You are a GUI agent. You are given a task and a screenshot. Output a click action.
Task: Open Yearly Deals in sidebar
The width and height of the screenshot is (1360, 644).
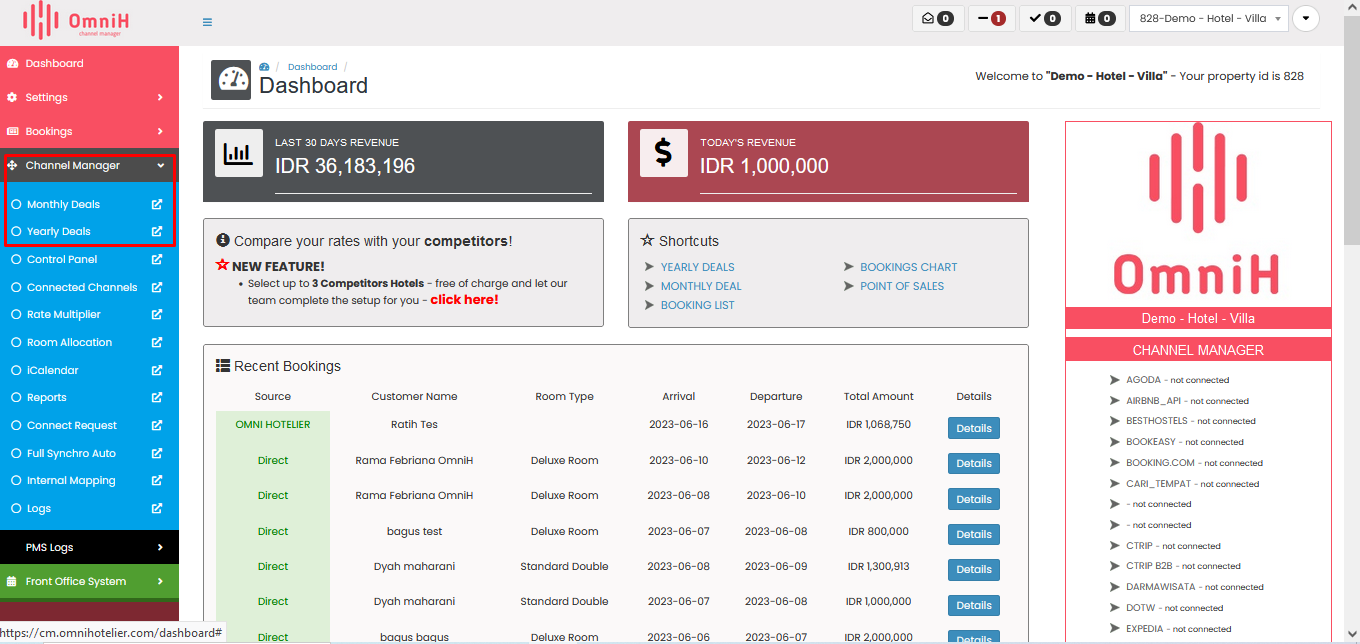(58, 231)
